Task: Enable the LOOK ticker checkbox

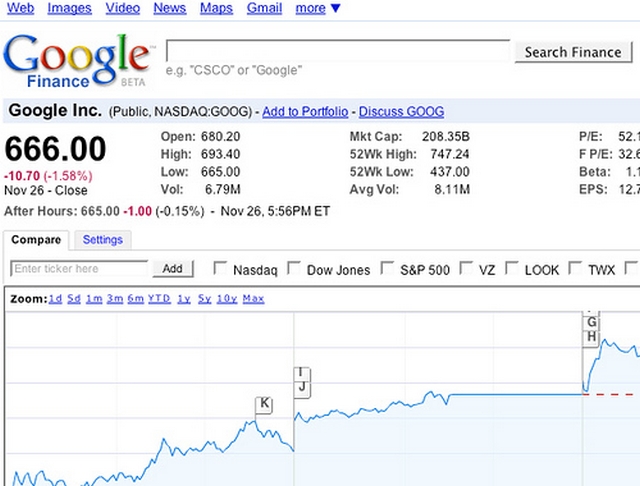Action: tap(512, 268)
